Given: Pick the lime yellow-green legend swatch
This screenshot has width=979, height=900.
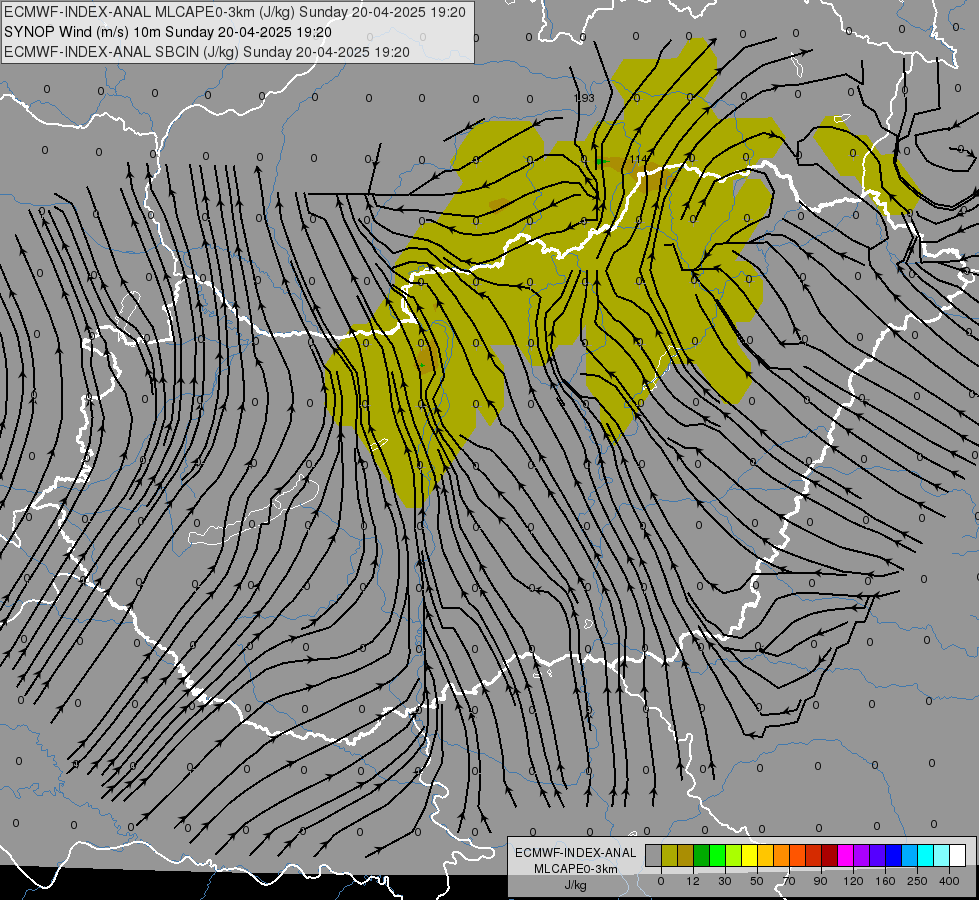Looking at the screenshot, I should [734, 855].
